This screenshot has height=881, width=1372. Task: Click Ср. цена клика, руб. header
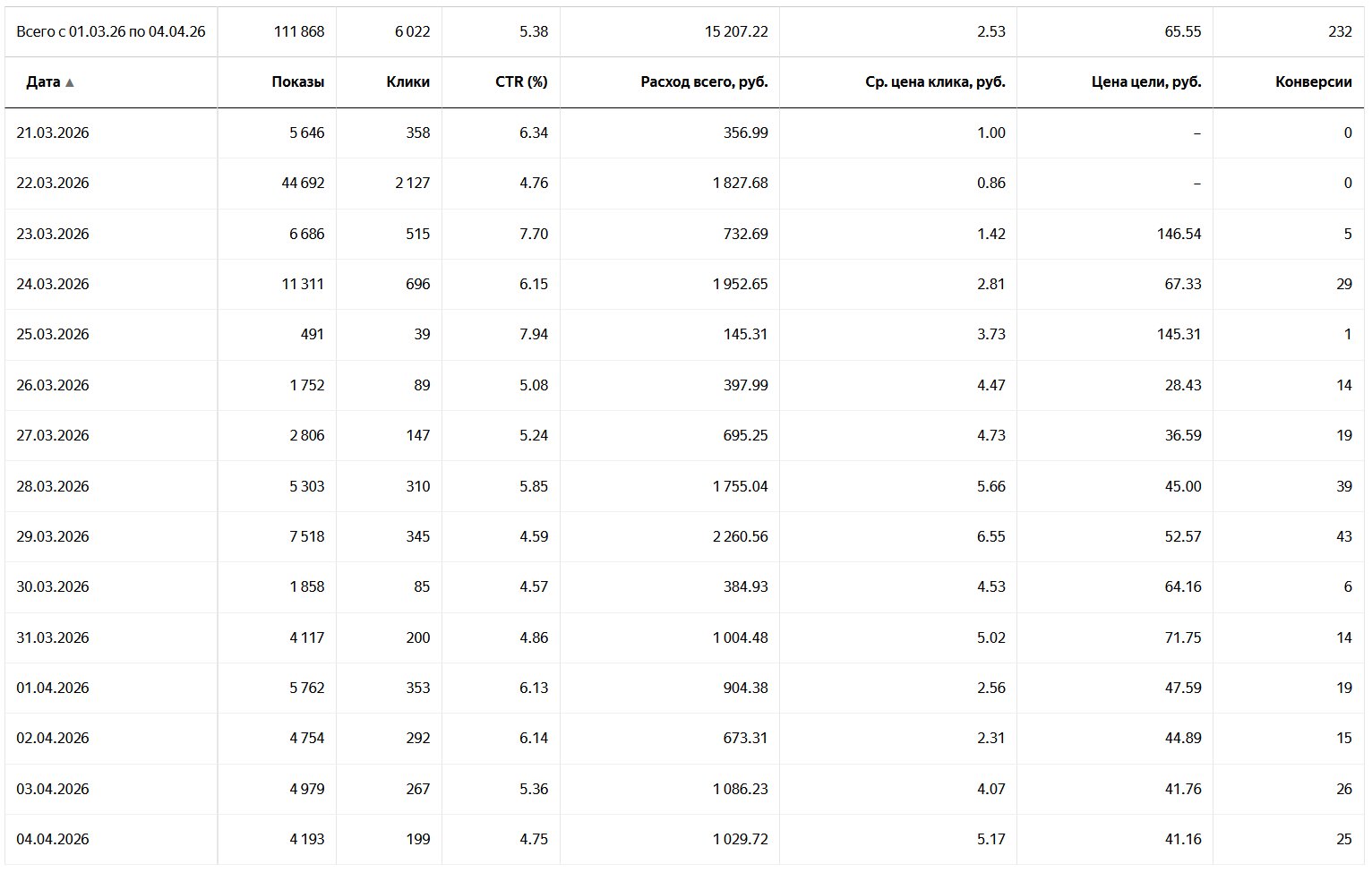point(935,82)
